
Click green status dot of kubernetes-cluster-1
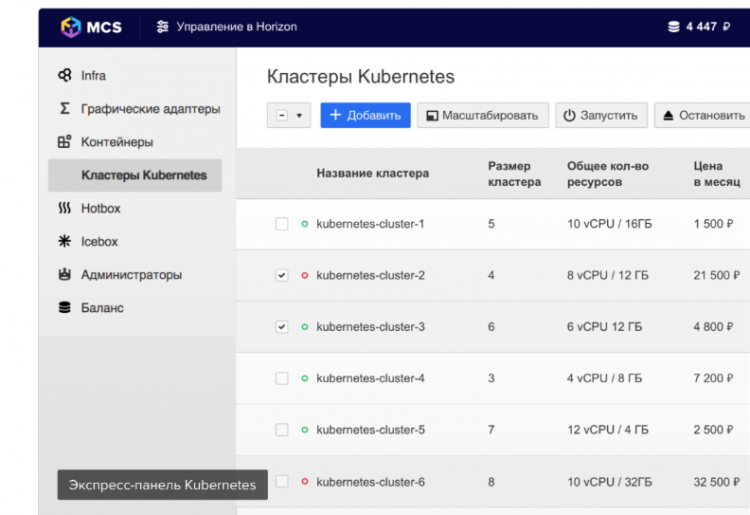305,224
